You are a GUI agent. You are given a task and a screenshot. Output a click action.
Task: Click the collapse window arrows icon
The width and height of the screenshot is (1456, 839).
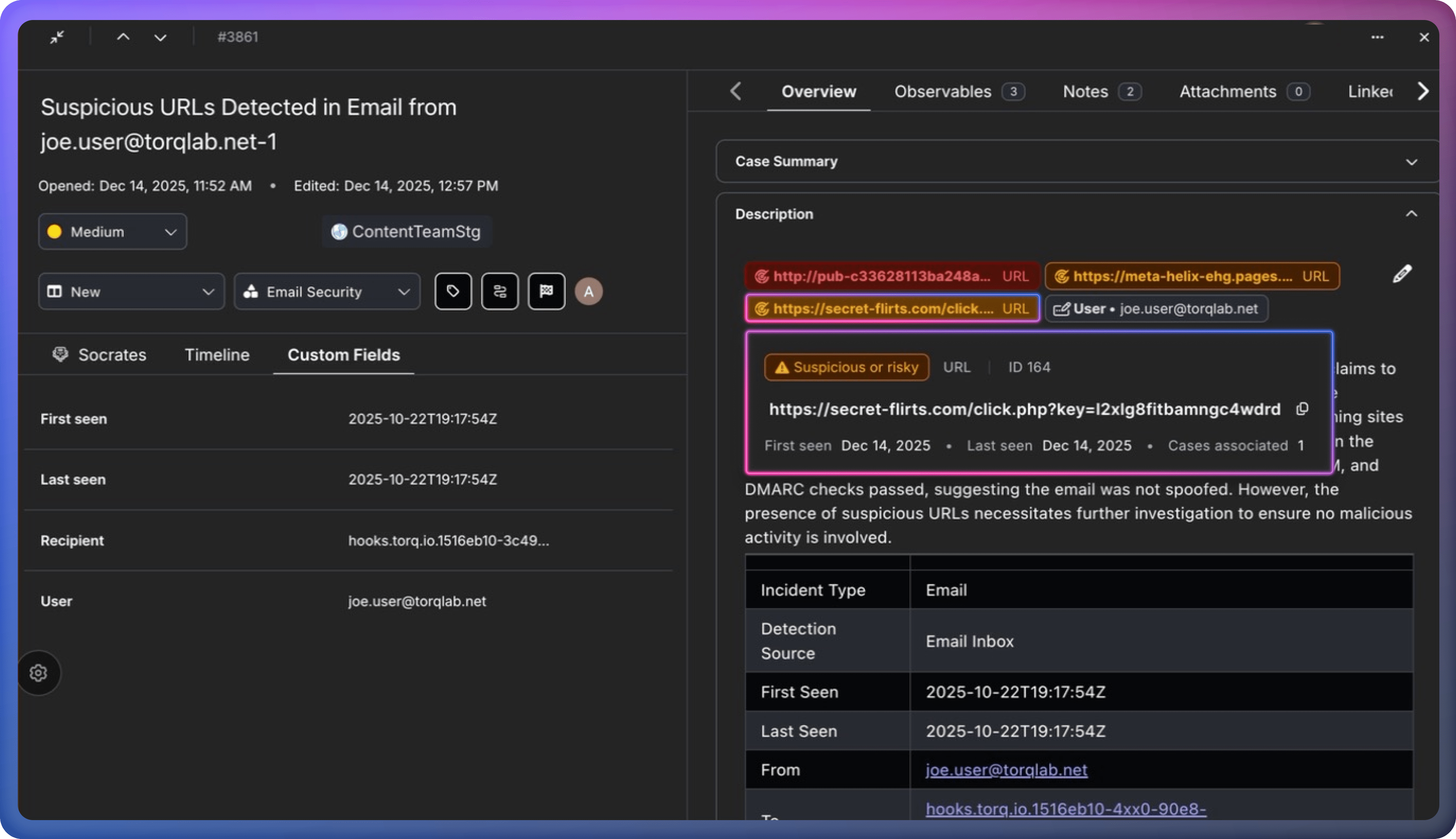pos(56,37)
